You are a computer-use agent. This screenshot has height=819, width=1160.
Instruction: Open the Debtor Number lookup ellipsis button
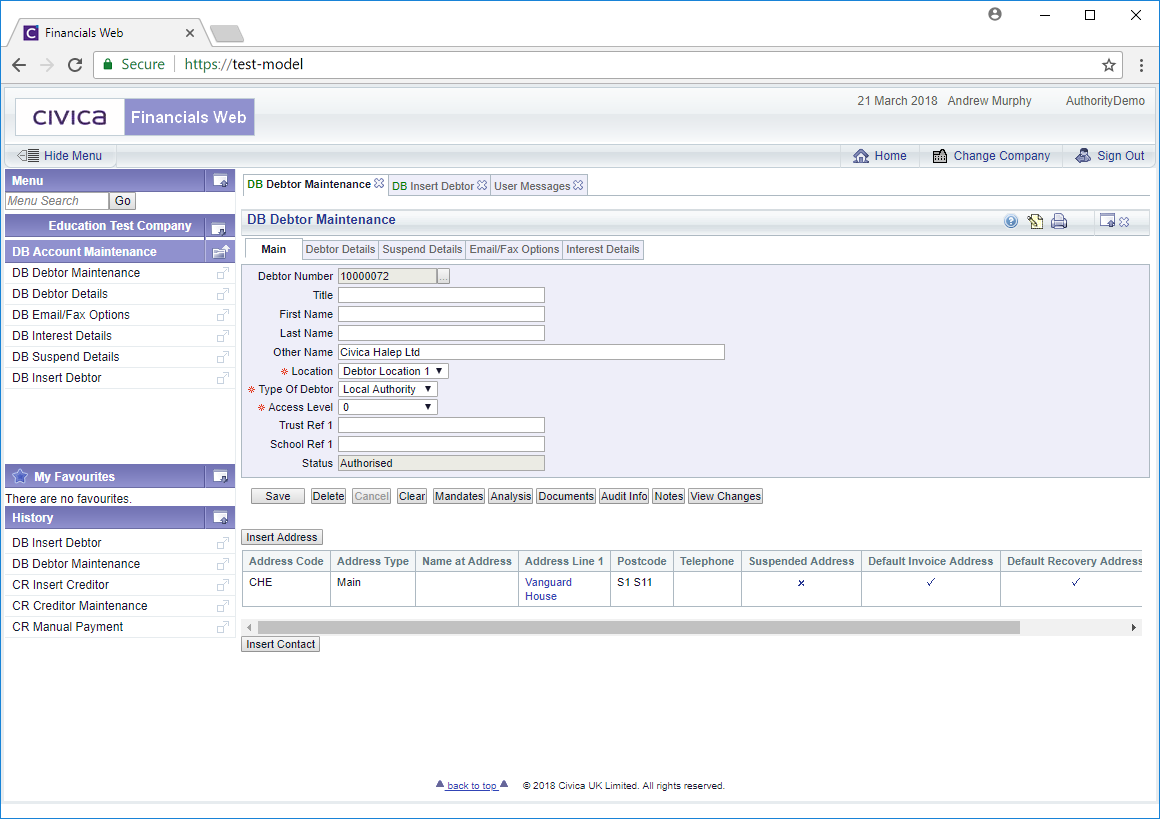tap(443, 277)
